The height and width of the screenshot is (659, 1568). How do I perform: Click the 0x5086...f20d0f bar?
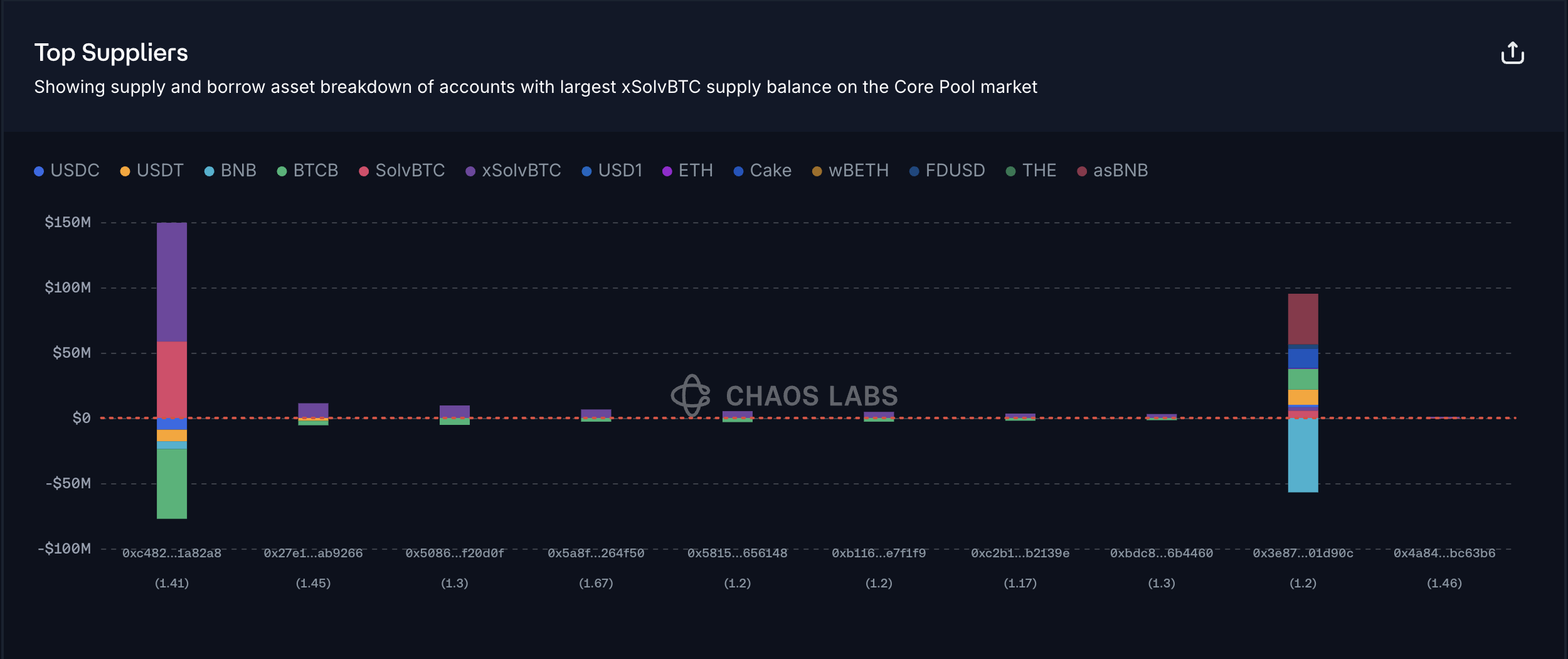tap(455, 415)
